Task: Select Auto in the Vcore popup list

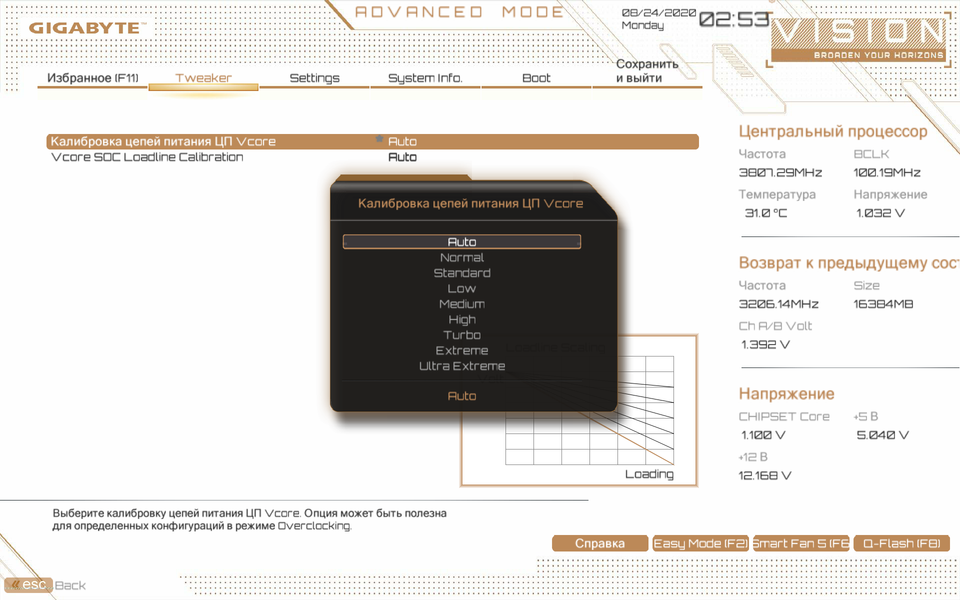Action: tap(462, 242)
